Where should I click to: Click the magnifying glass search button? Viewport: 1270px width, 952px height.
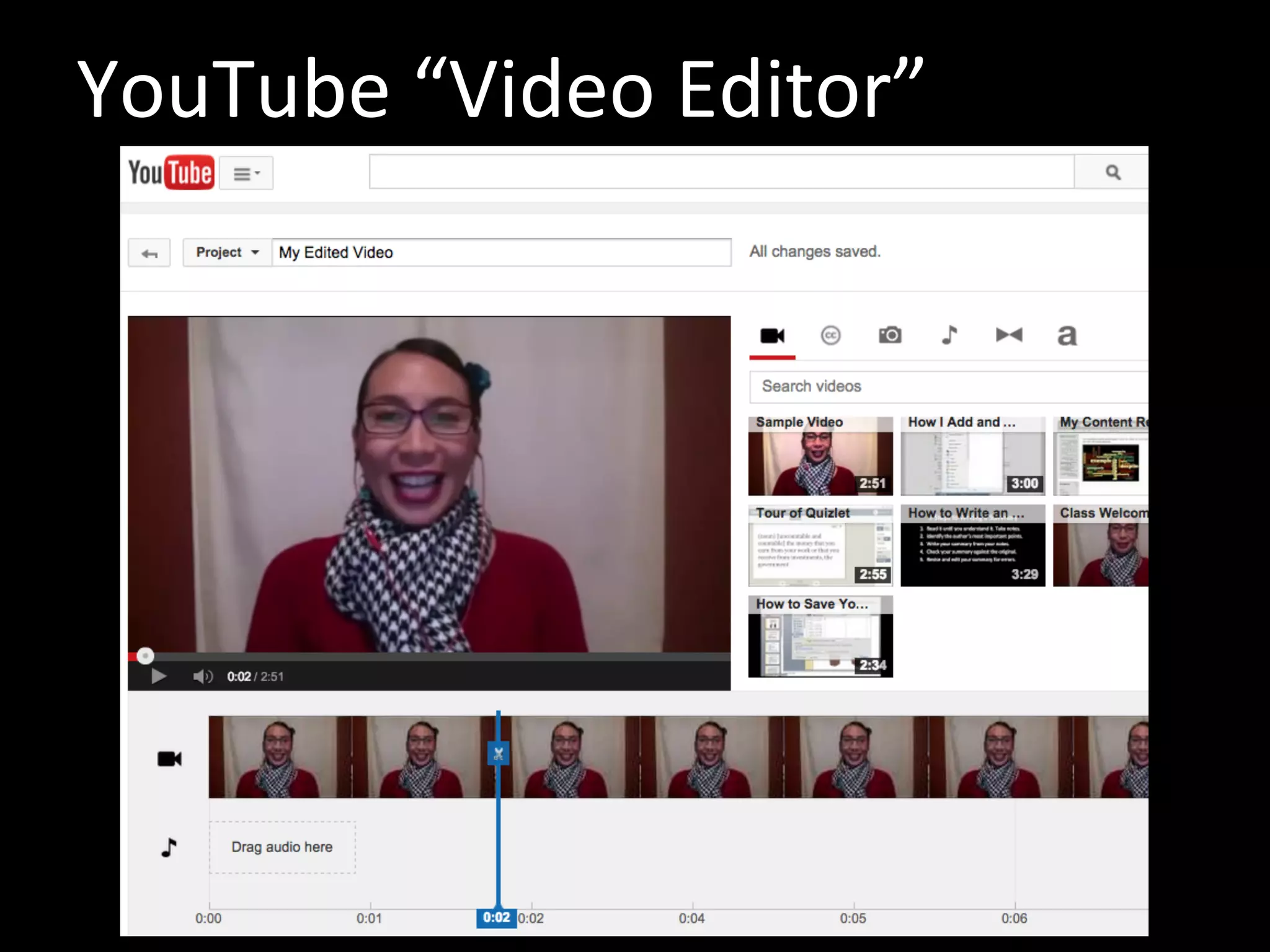[x=1112, y=172]
